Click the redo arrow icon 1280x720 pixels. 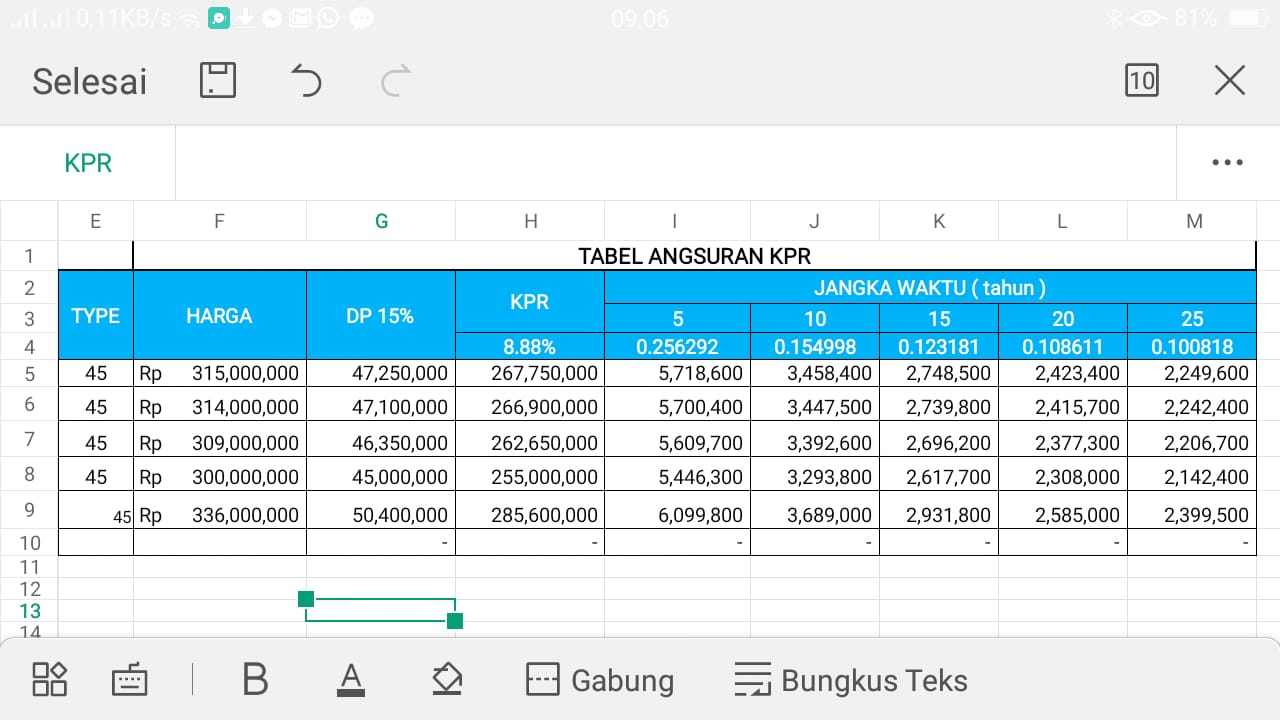396,80
